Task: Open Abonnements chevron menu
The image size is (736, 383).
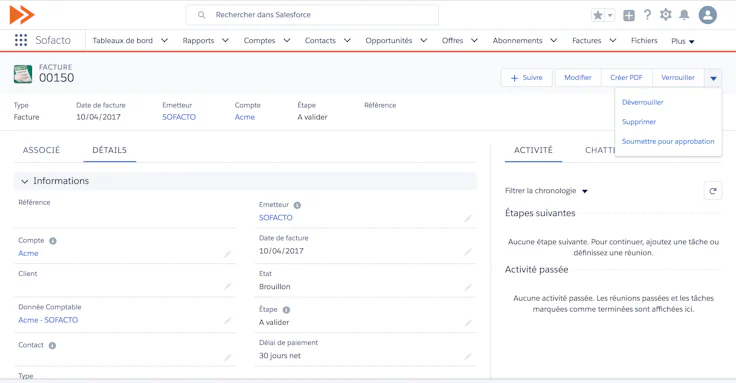Action: pos(554,40)
